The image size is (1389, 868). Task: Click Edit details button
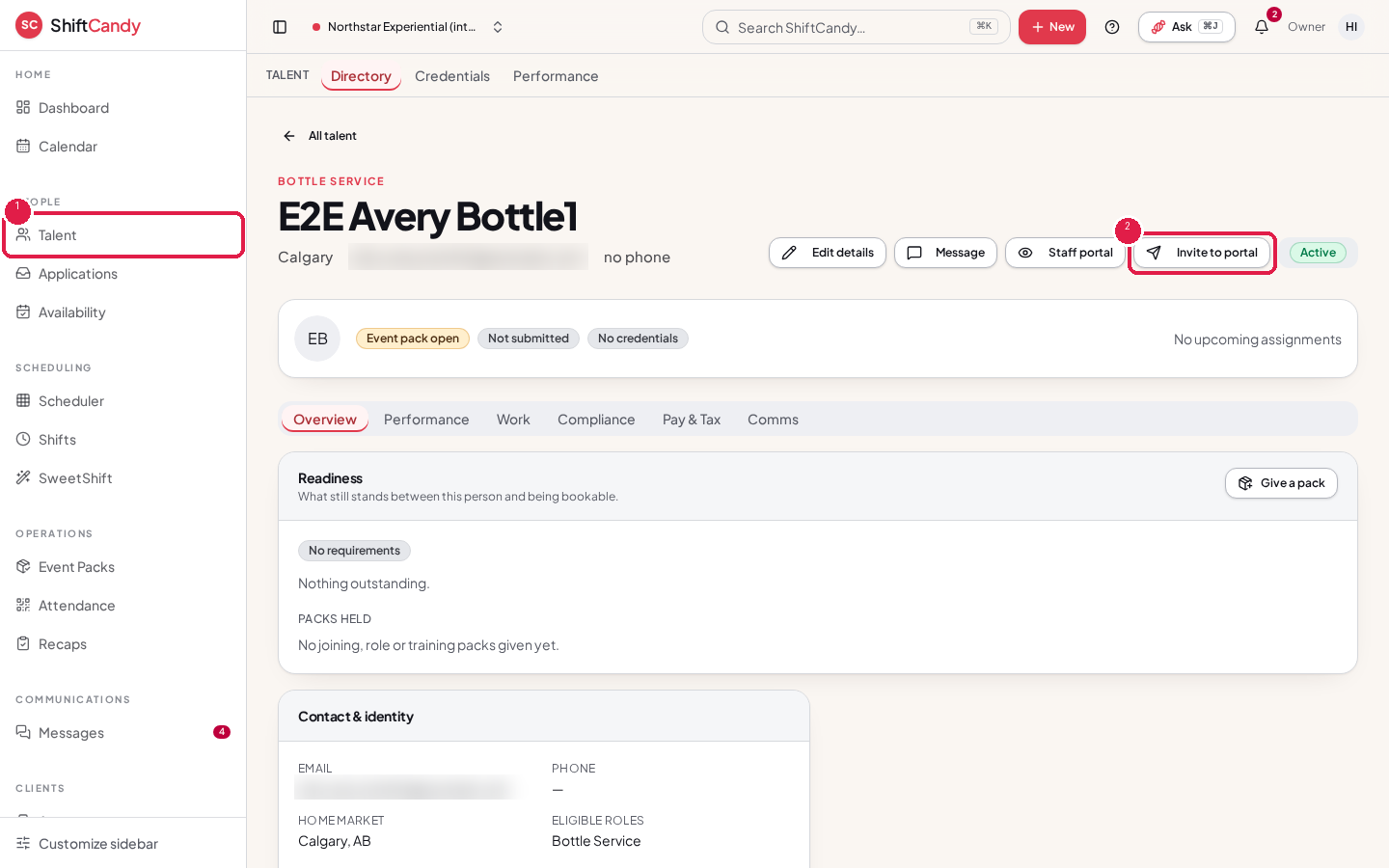click(x=828, y=253)
